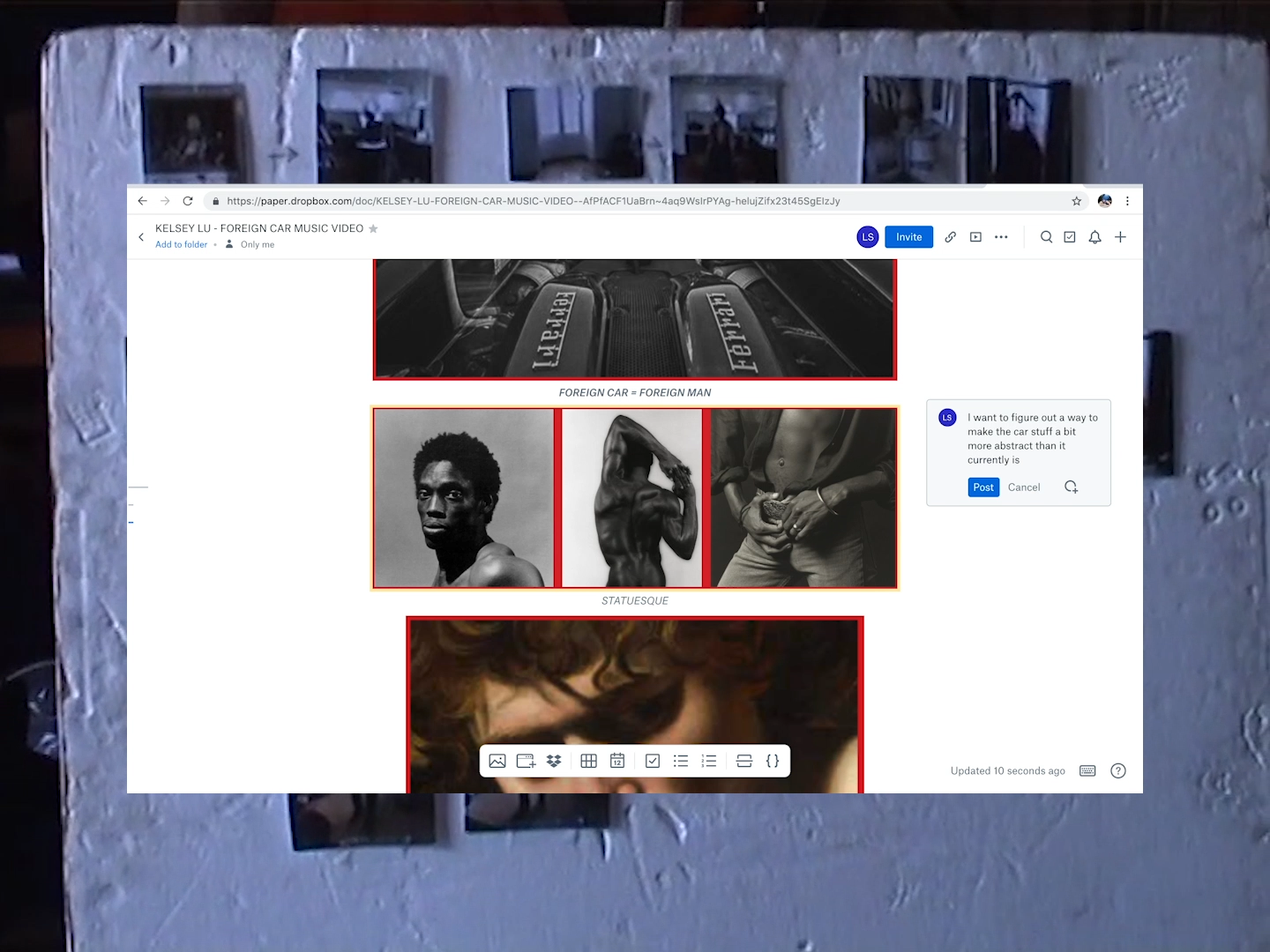This screenshot has width=1270, height=952.
Task: Click Updated 10 seconds ago status
Action: pos(1008,771)
